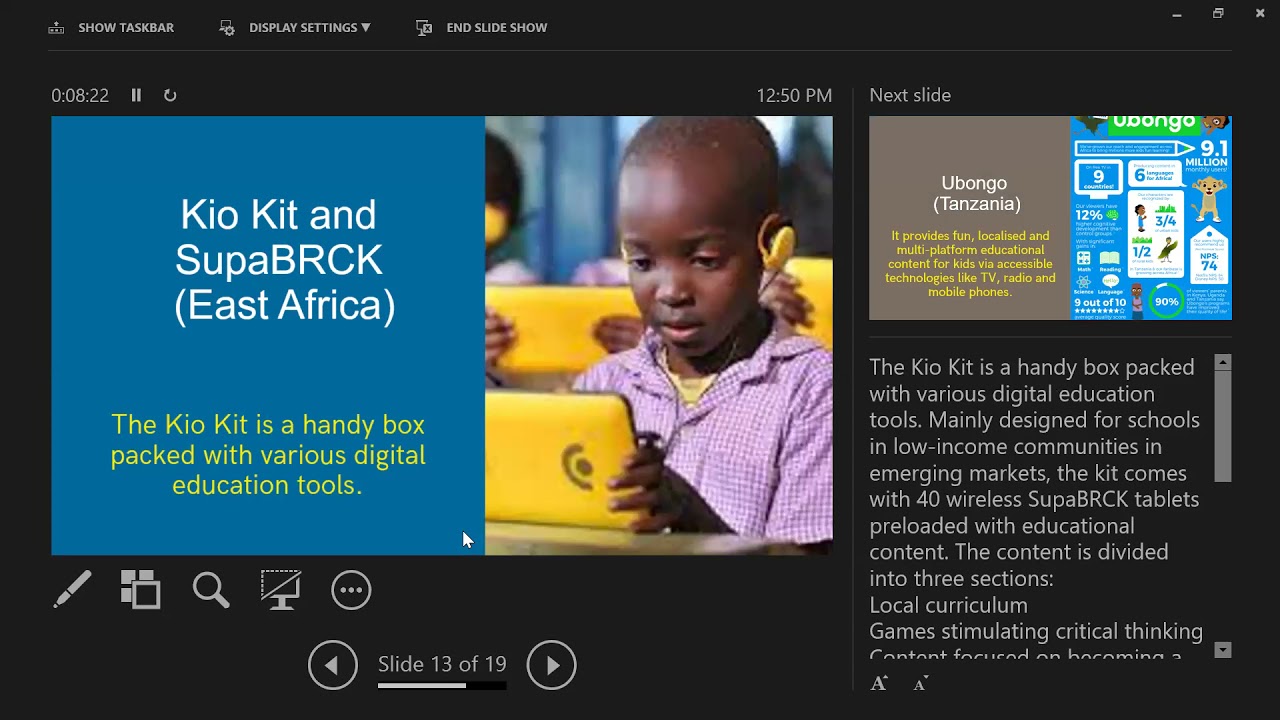1280x720 pixels.
Task: Toggle Black or unblack slide show
Action: point(281,590)
